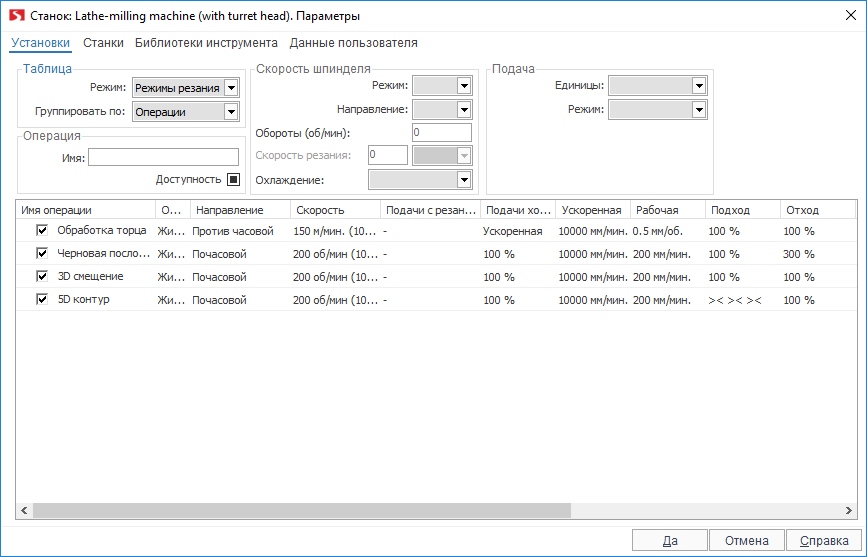Click the Отмена button

pyautogui.click(x=747, y=540)
